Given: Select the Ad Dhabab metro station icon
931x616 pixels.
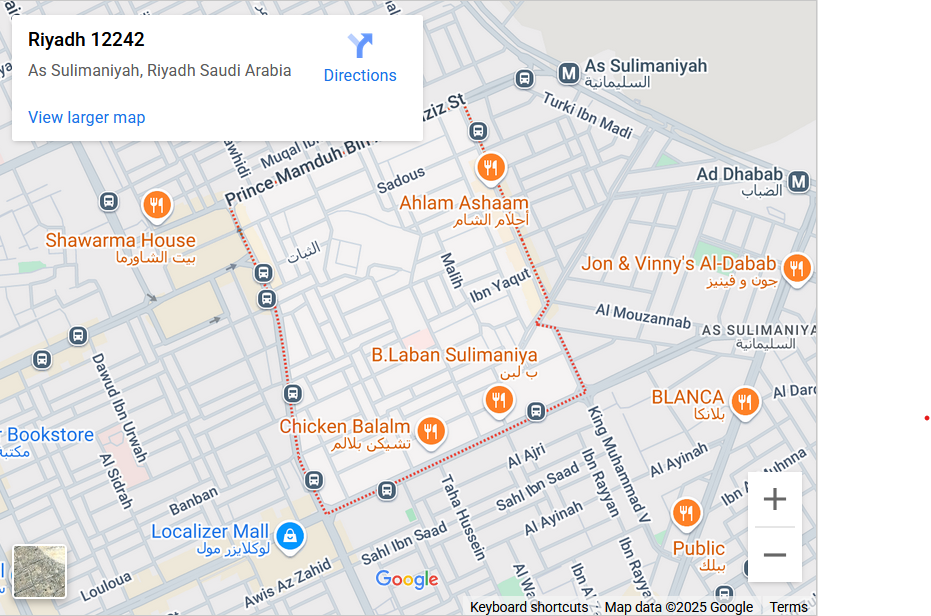Looking at the screenshot, I should 799,182.
